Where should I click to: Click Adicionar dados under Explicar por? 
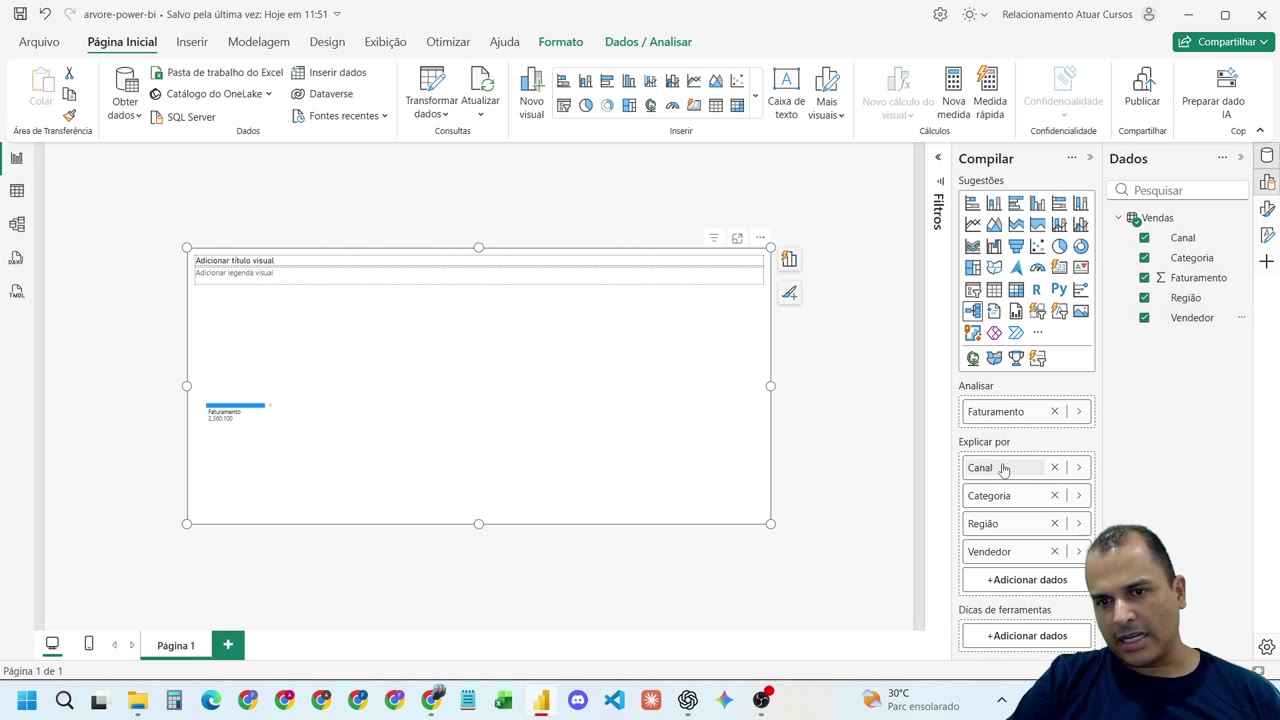pos(1027,580)
